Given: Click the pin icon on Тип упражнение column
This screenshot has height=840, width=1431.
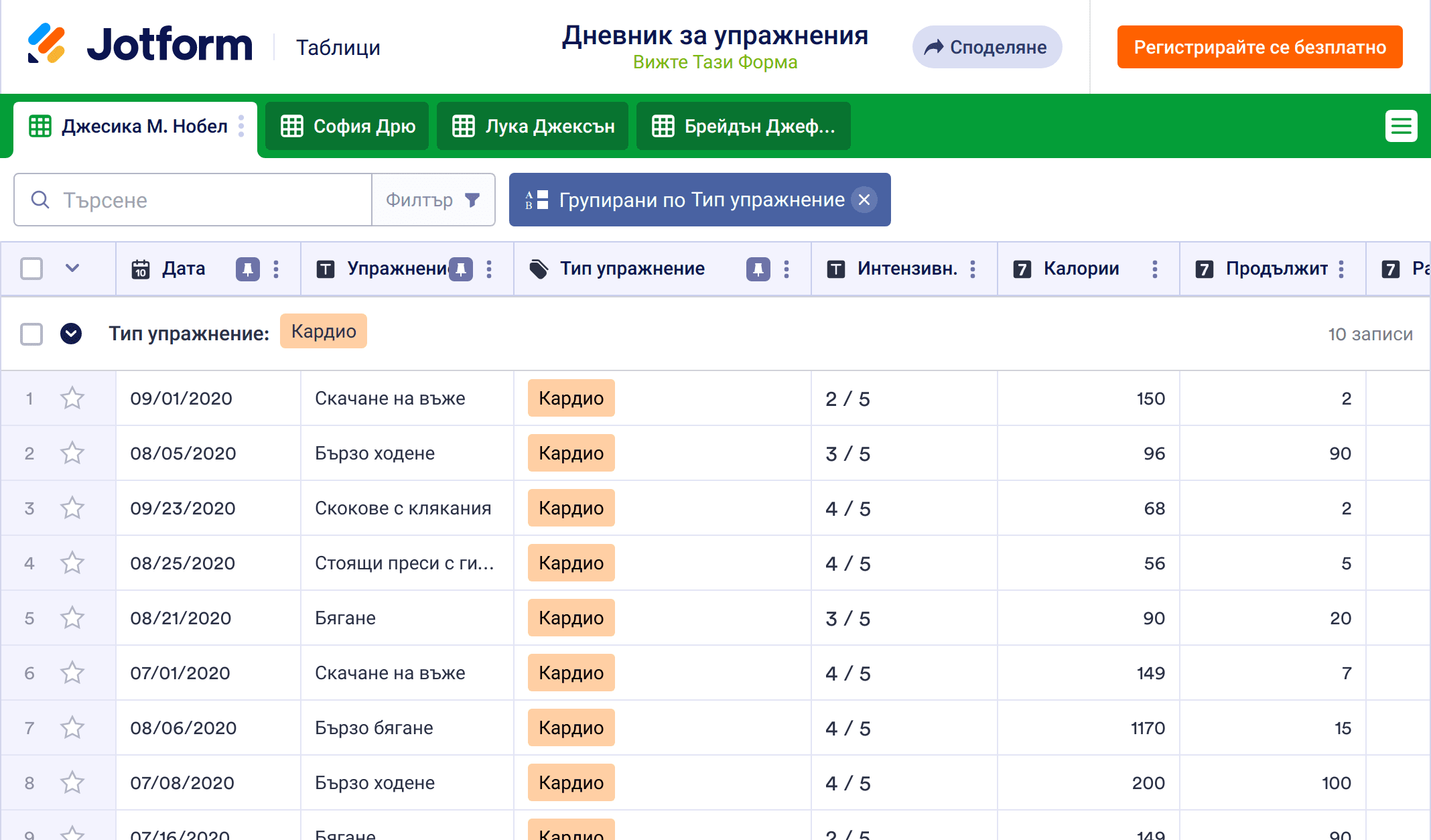Looking at the screenshot, I should click(x=758, y=269).
